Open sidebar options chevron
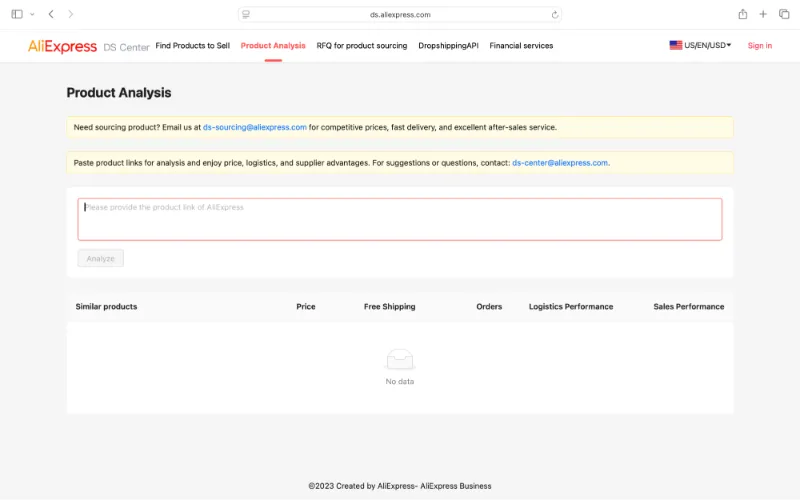Screen dimensions: 800x500 (x=32, y=14)
